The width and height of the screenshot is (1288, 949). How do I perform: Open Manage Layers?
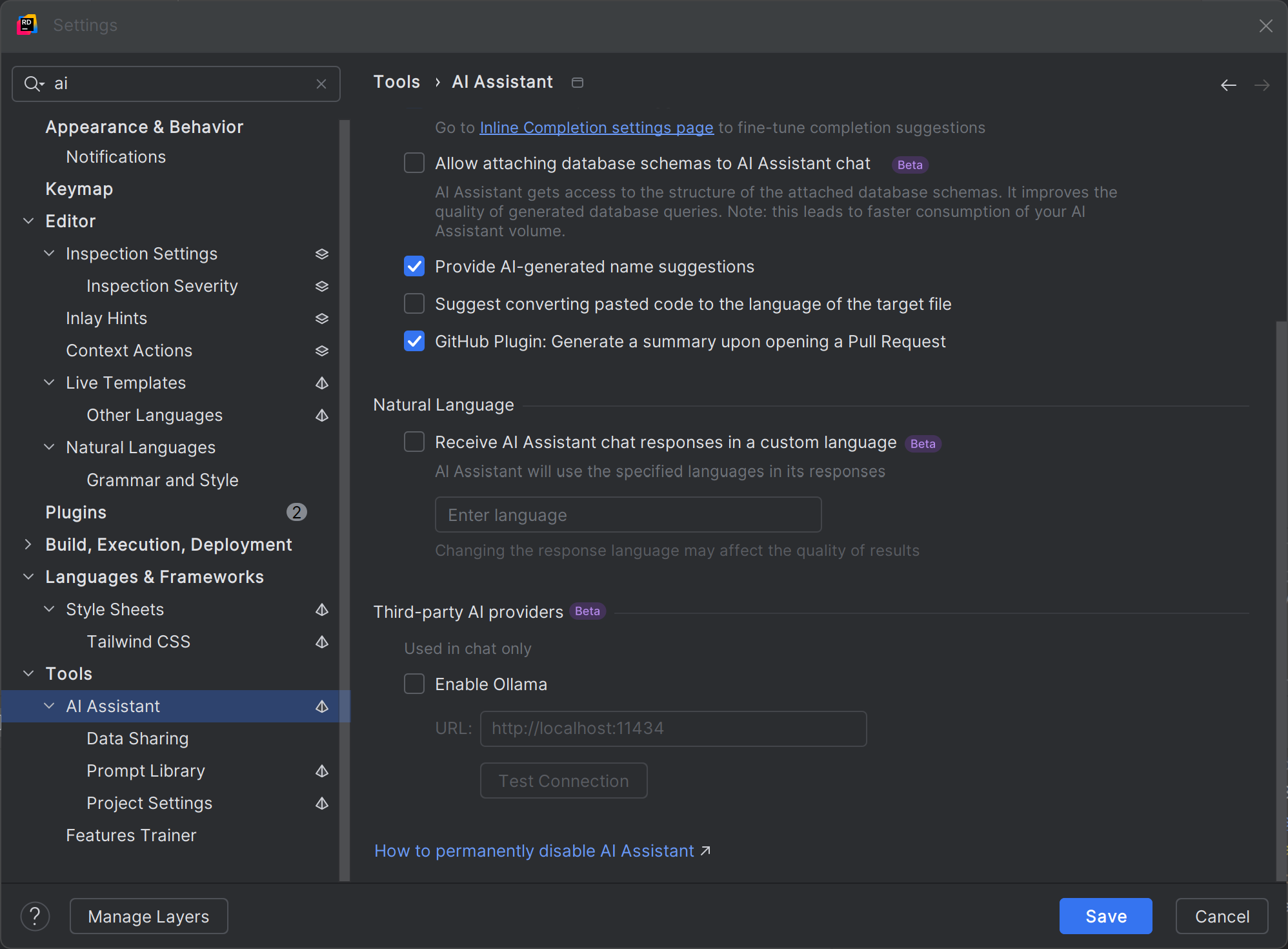(149, 916)
